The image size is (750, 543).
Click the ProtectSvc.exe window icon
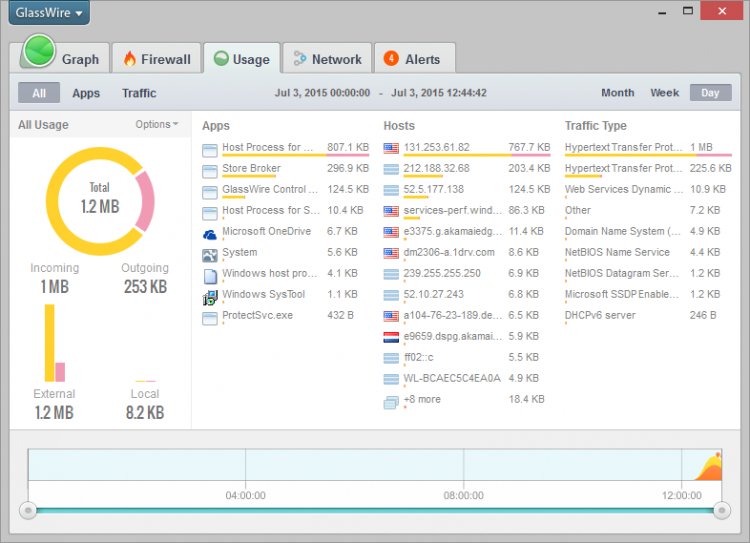[210, 319]
